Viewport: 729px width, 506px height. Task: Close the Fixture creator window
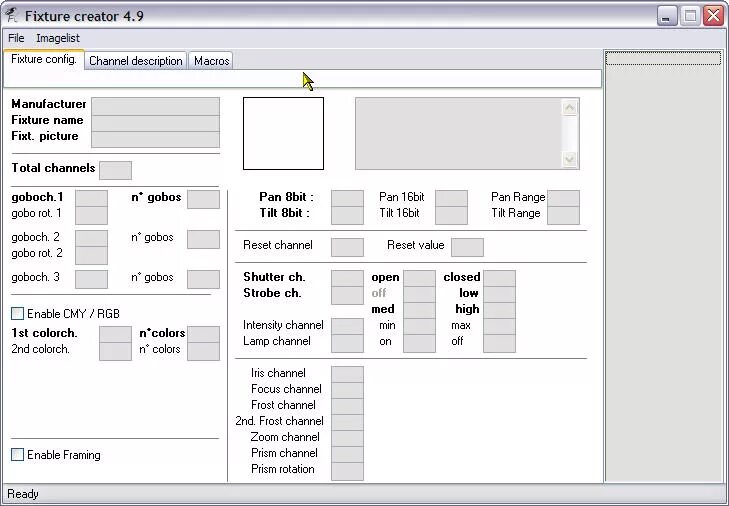click(x=713, y=16)
